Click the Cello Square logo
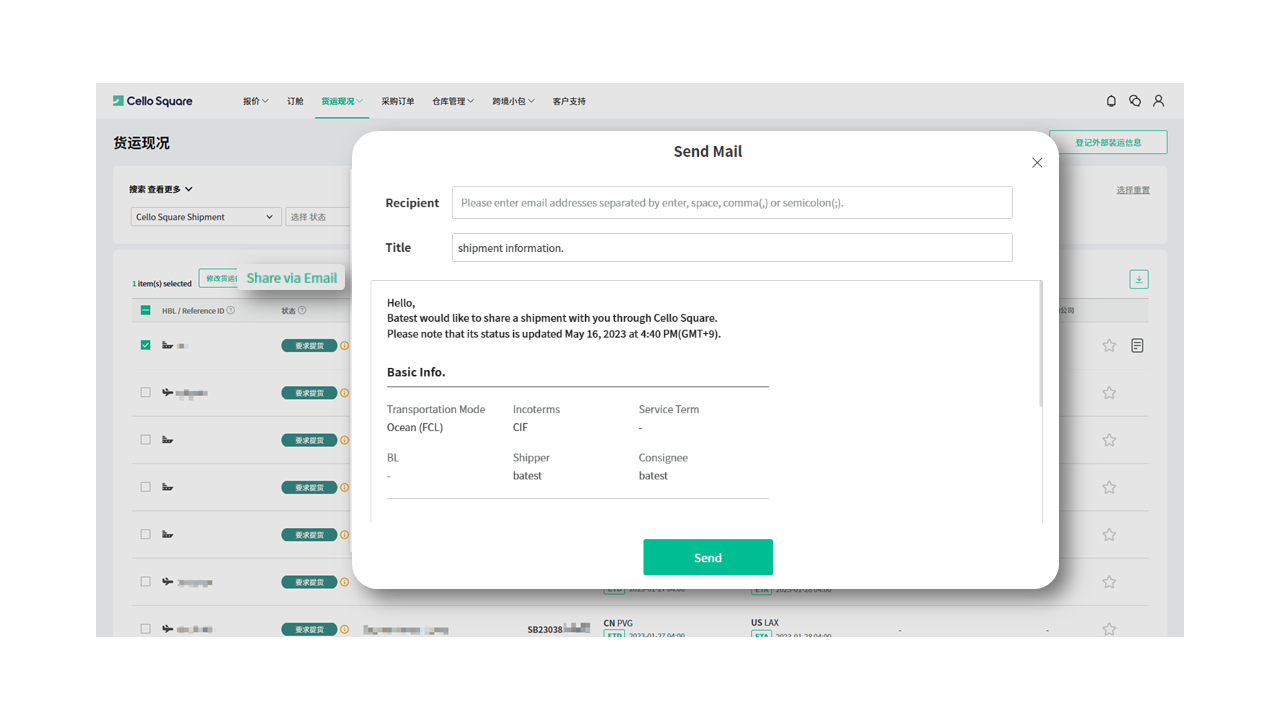This screenshot has height=720, width=1280. pyautogui.click(x=153, y=101)
